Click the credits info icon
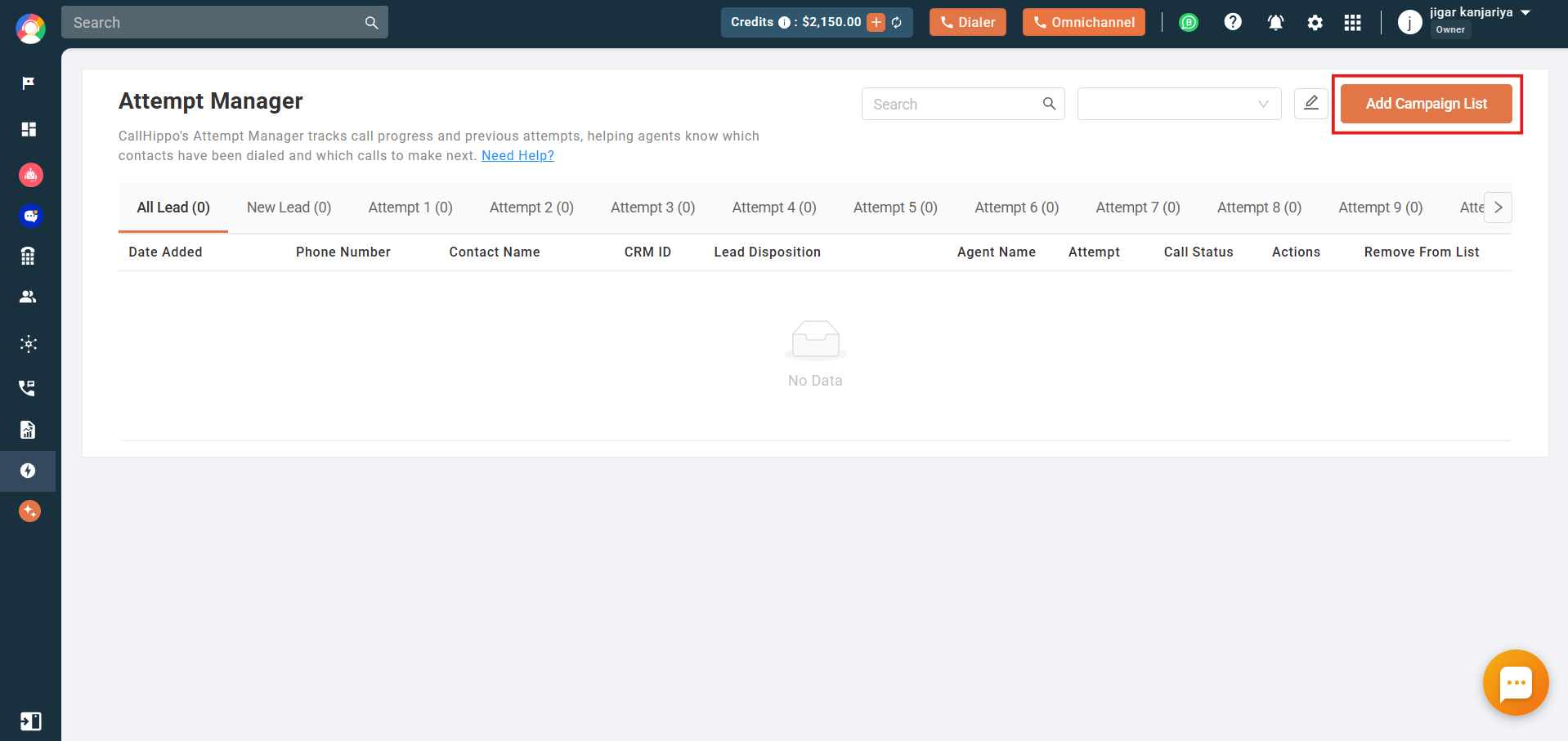This screenshot has width=1568, height=741. 784,23
